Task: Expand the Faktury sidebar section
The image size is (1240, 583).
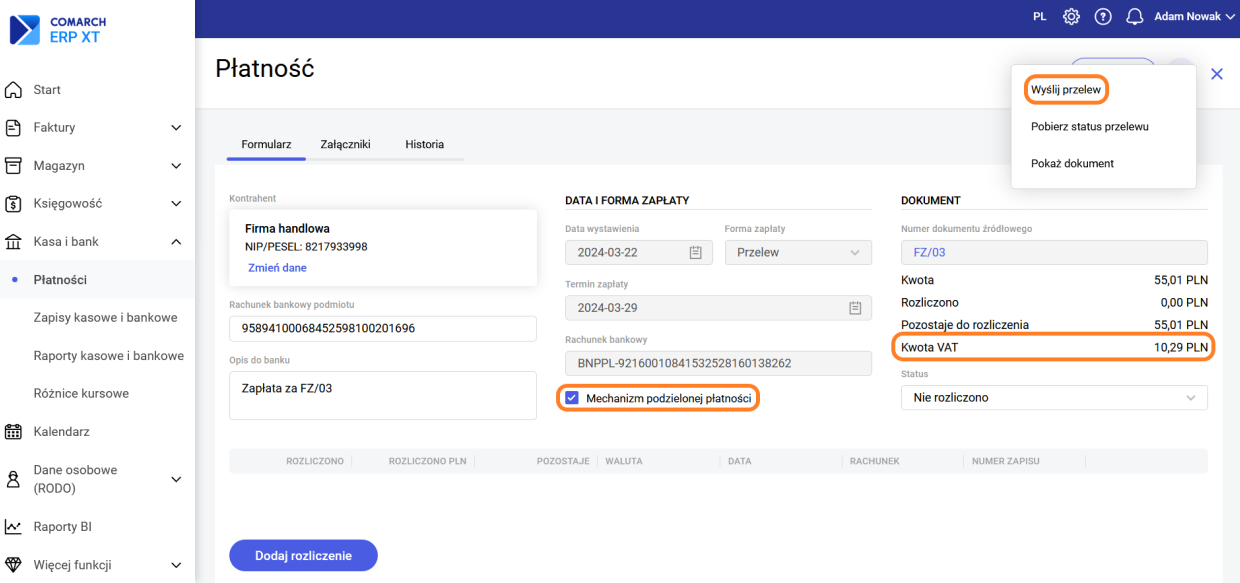Action: tap(176, 128)
